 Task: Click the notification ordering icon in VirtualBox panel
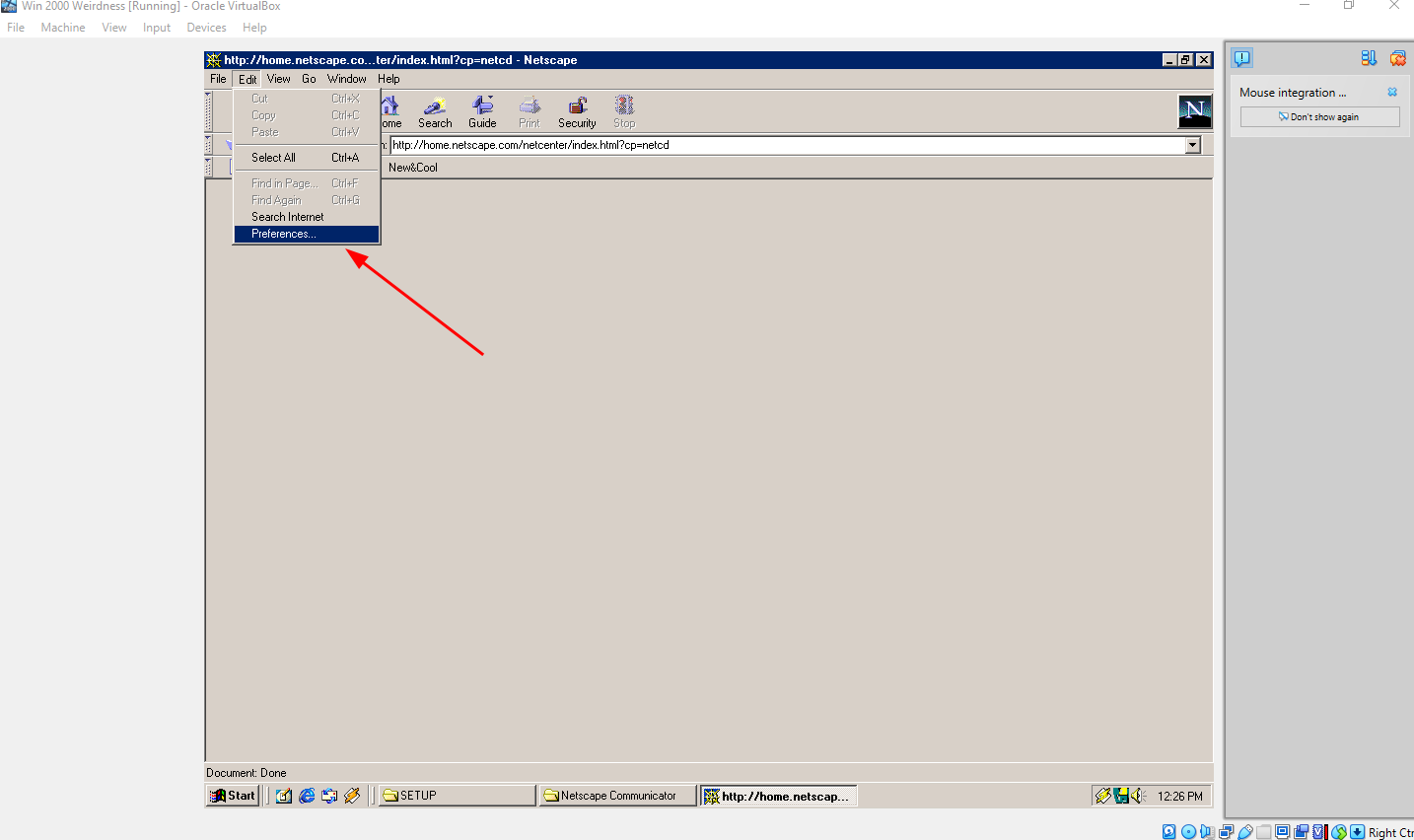(x=1369, y=58)
